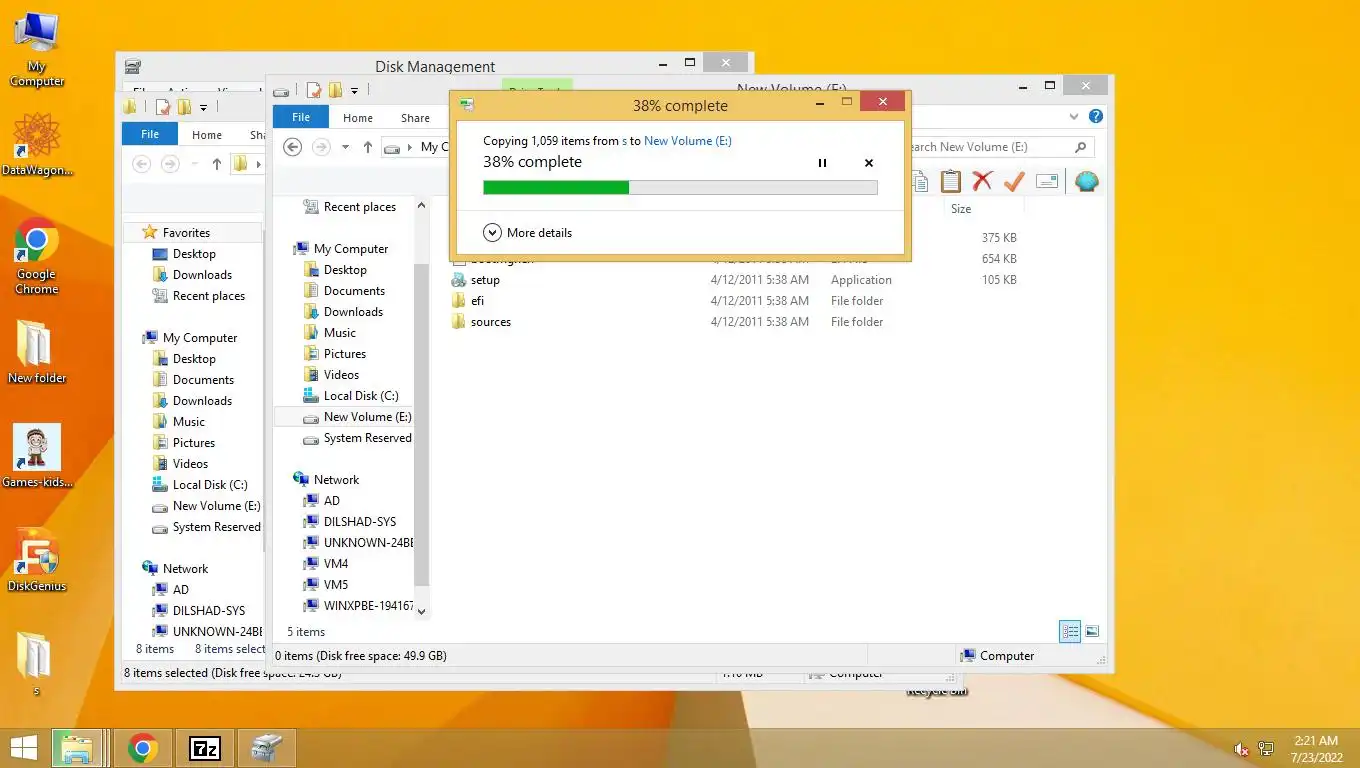
Task: Expand More details in the copy dialog
Action: click(x=528, y=233)
